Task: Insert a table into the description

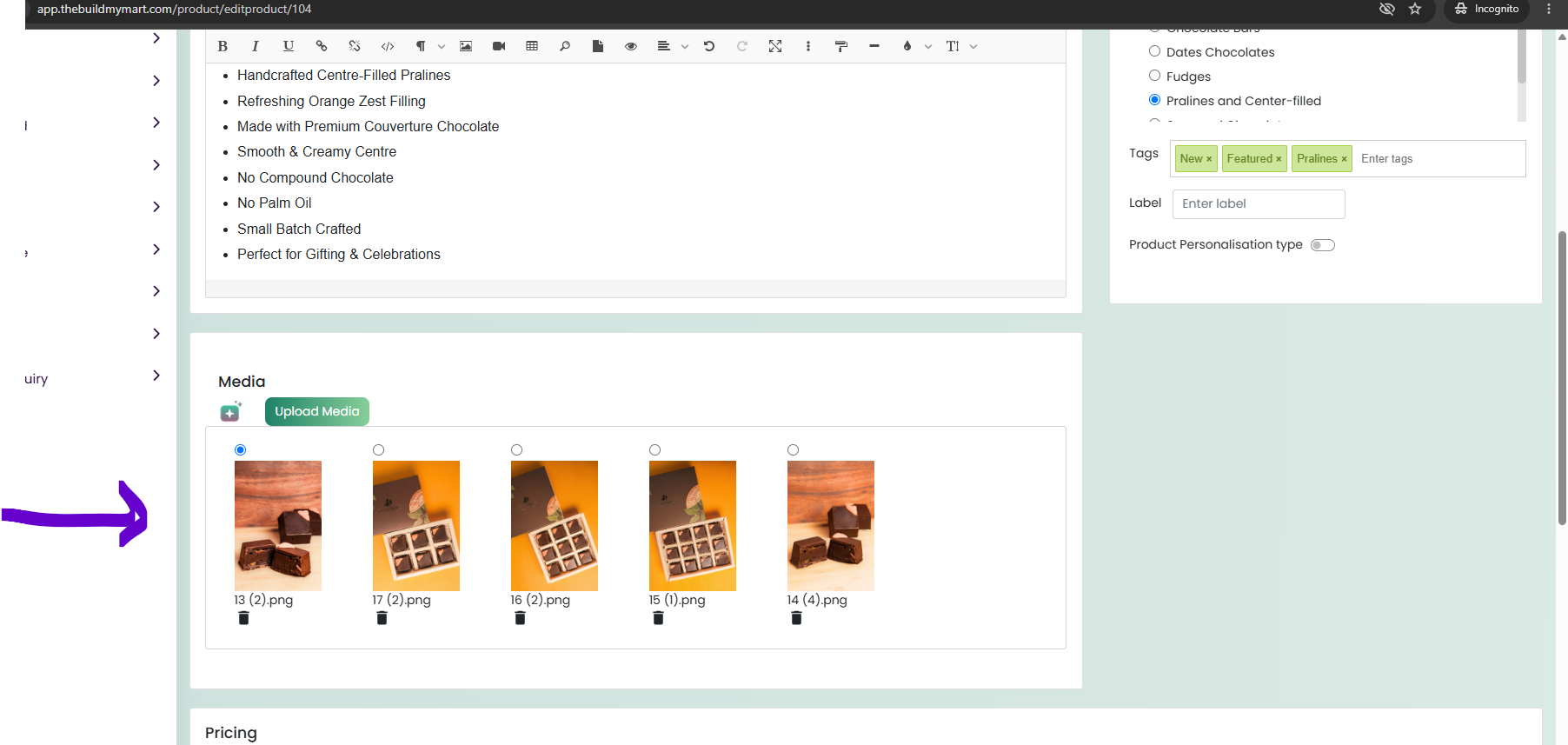Action: coord(532,46)
